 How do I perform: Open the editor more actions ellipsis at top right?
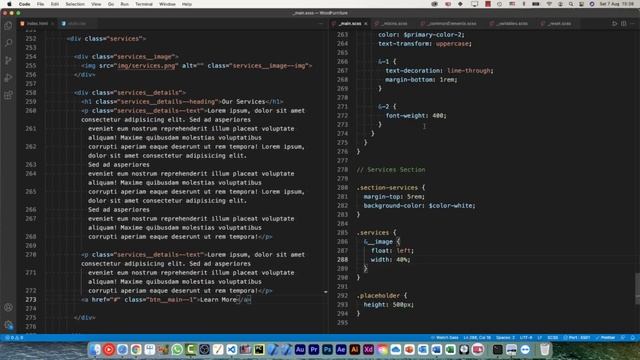pyautogui.click(x=633, y=24)
